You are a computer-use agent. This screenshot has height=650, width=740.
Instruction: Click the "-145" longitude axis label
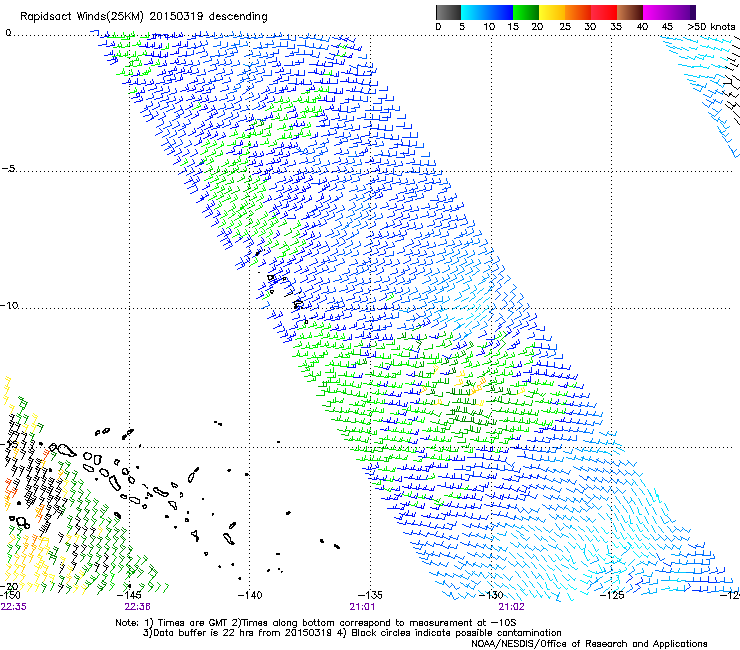(129, 595)
